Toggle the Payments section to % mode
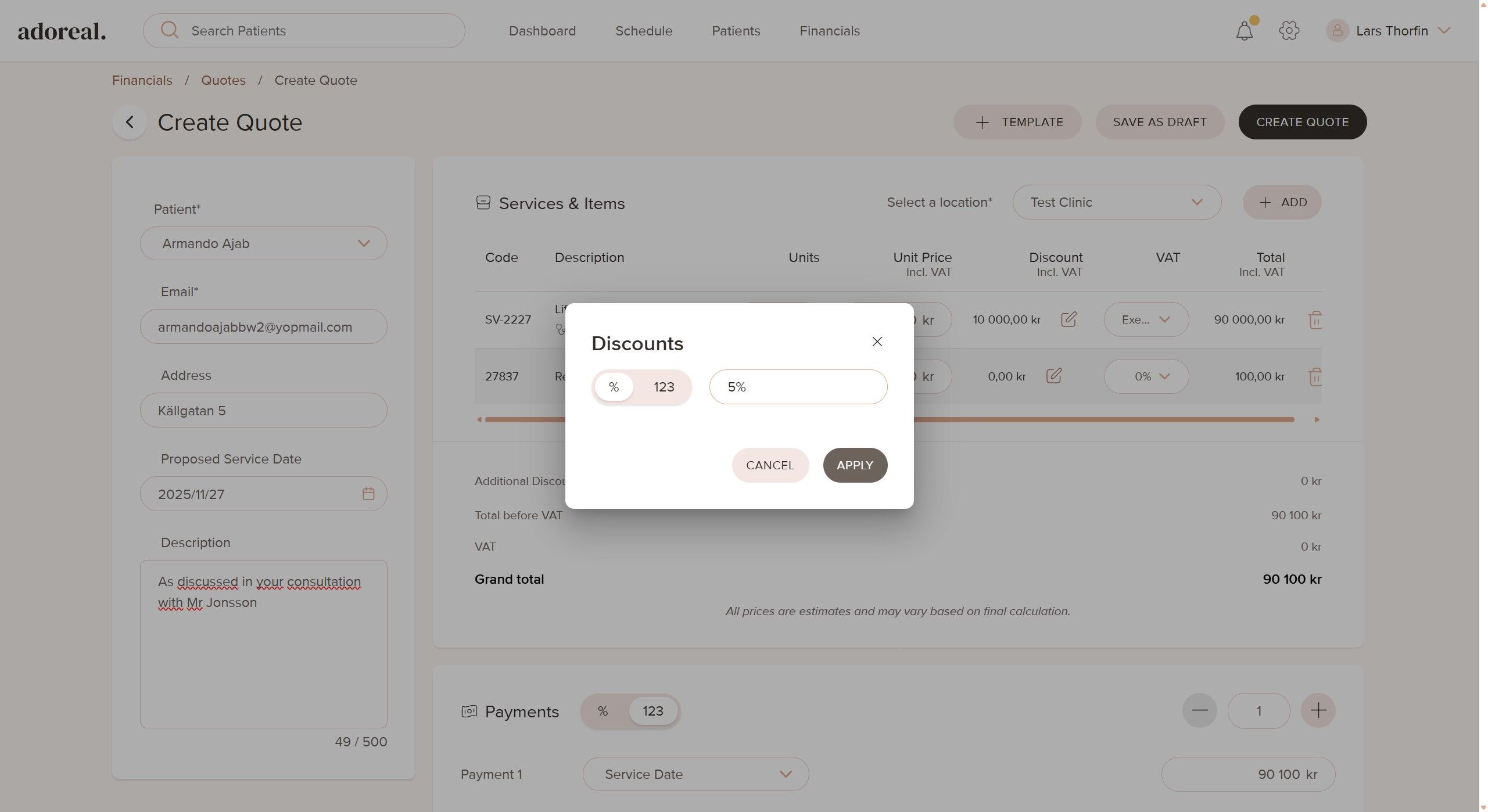Screen dimensions: 1488x812 coord(603,711)
